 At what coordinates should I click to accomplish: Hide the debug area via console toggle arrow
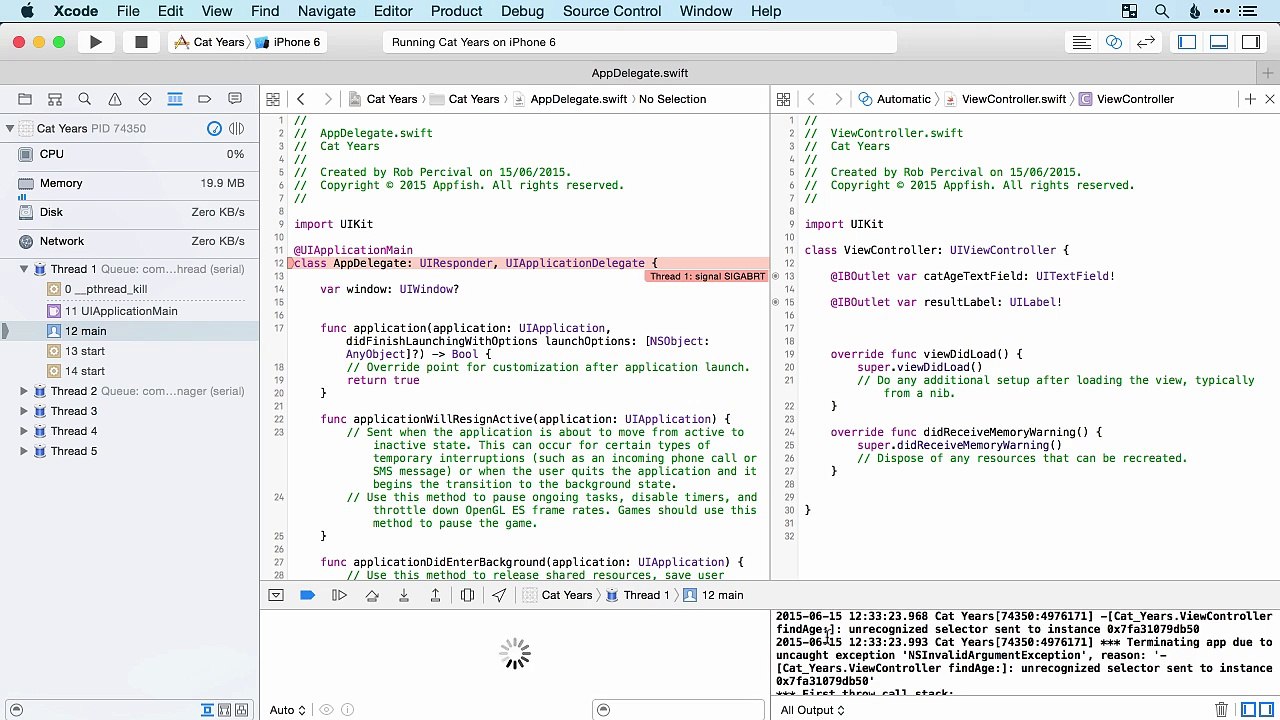276,595
